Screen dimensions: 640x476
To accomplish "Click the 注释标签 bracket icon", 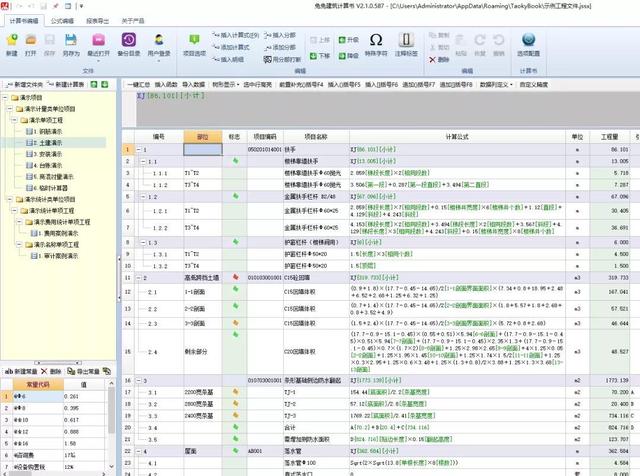I will [406, 40].
